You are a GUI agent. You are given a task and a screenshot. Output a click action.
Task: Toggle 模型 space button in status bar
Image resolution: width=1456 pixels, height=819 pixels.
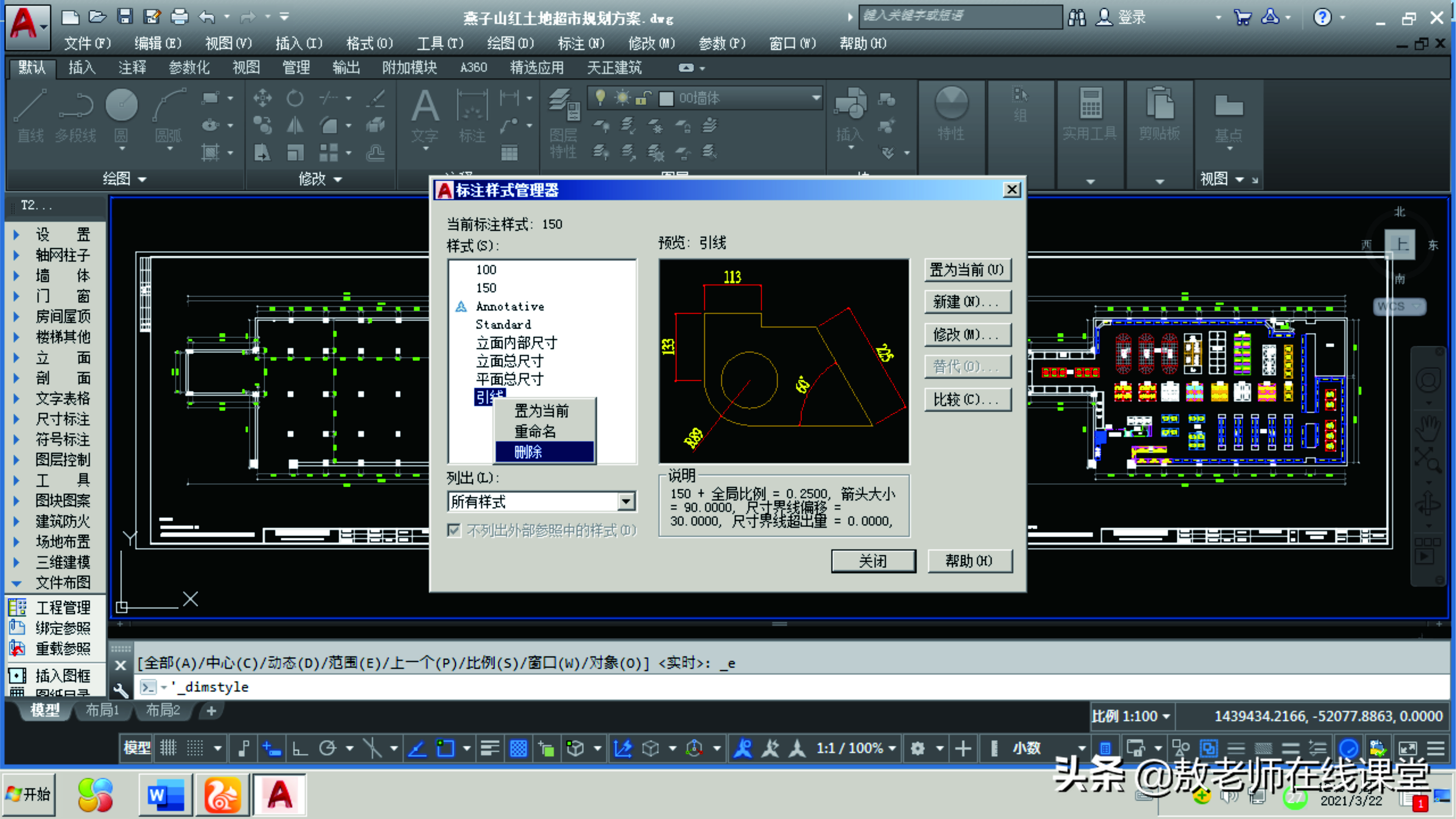[x=137, y=748]
